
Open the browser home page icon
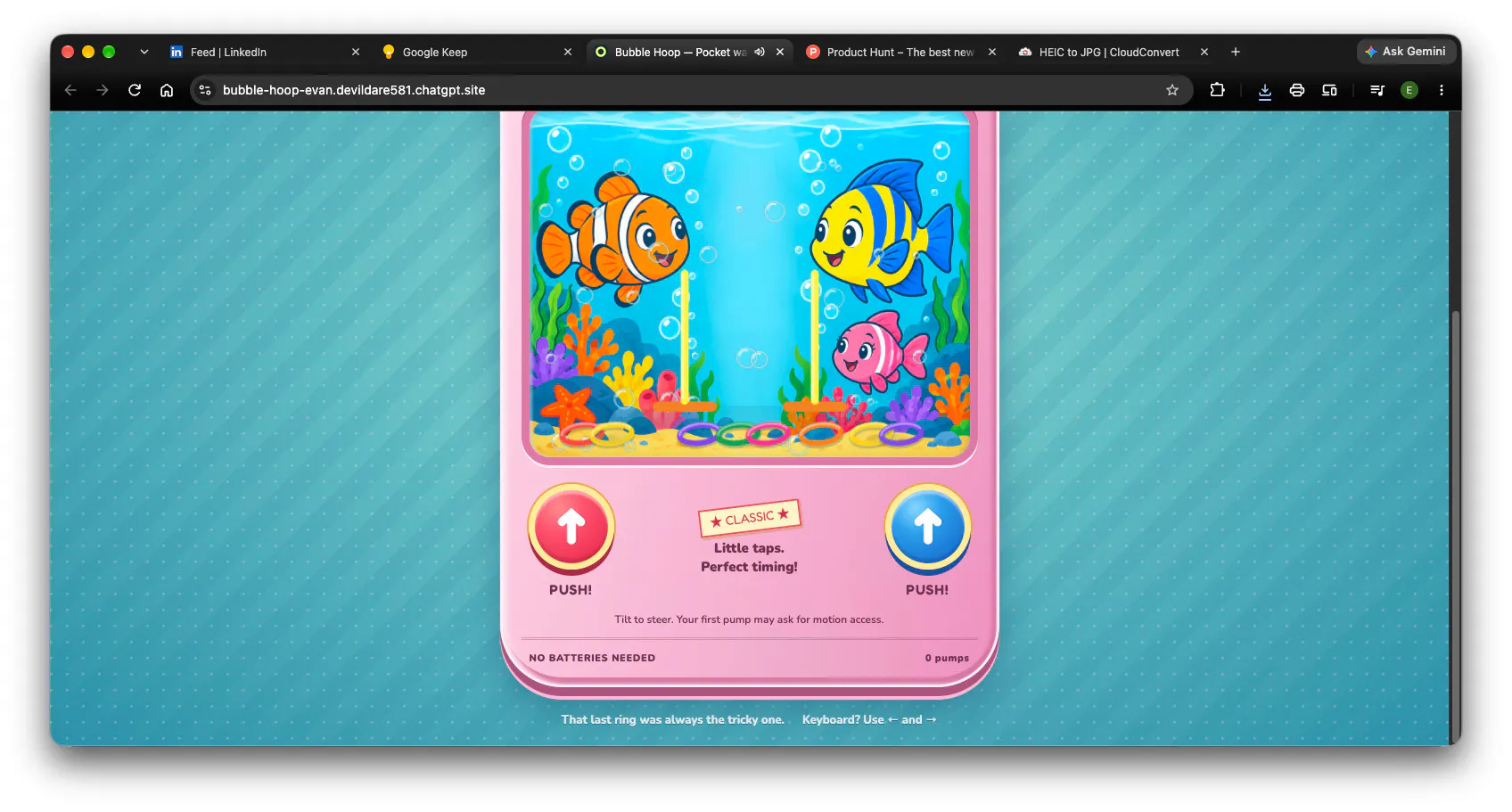pyautogui.click(x=167, y=90)
